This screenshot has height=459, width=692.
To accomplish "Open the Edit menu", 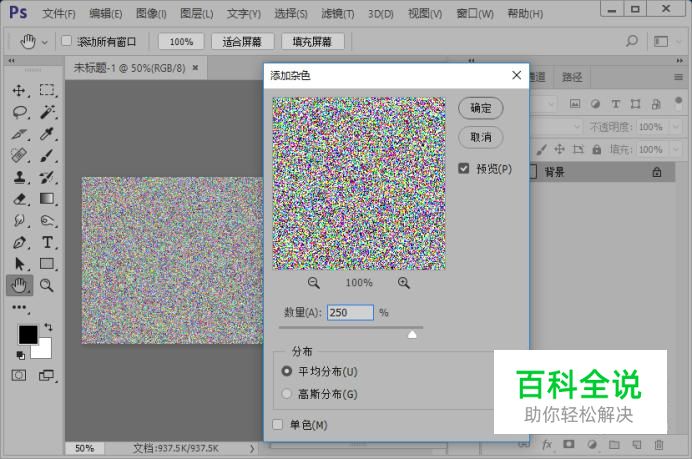I will pyautogui.click(x=105, y=14).
